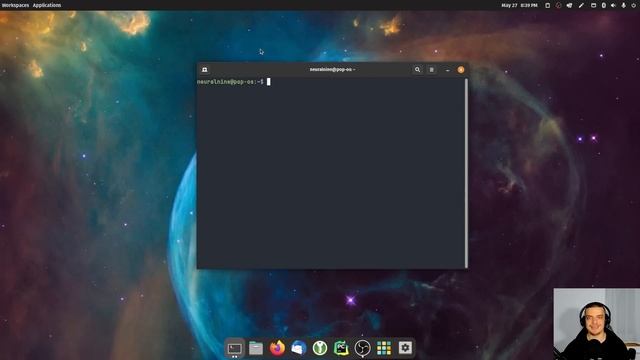Open OBS Studio from the dock
This screenshot has width=640, height=360.
[362, 348]
